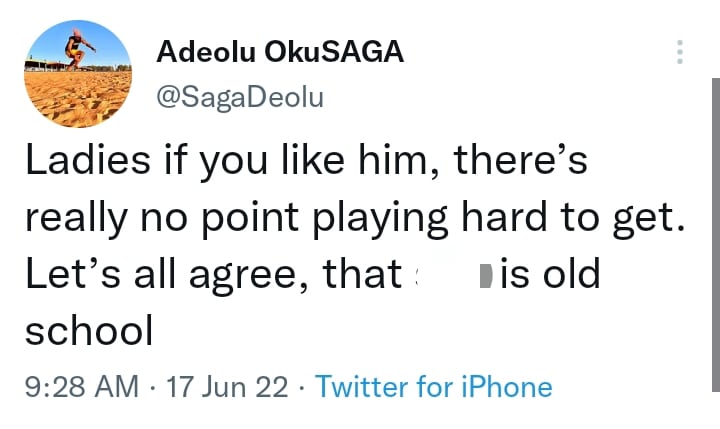Open the three-dot more options menu
720x429 pixels.
coord(680,53)
